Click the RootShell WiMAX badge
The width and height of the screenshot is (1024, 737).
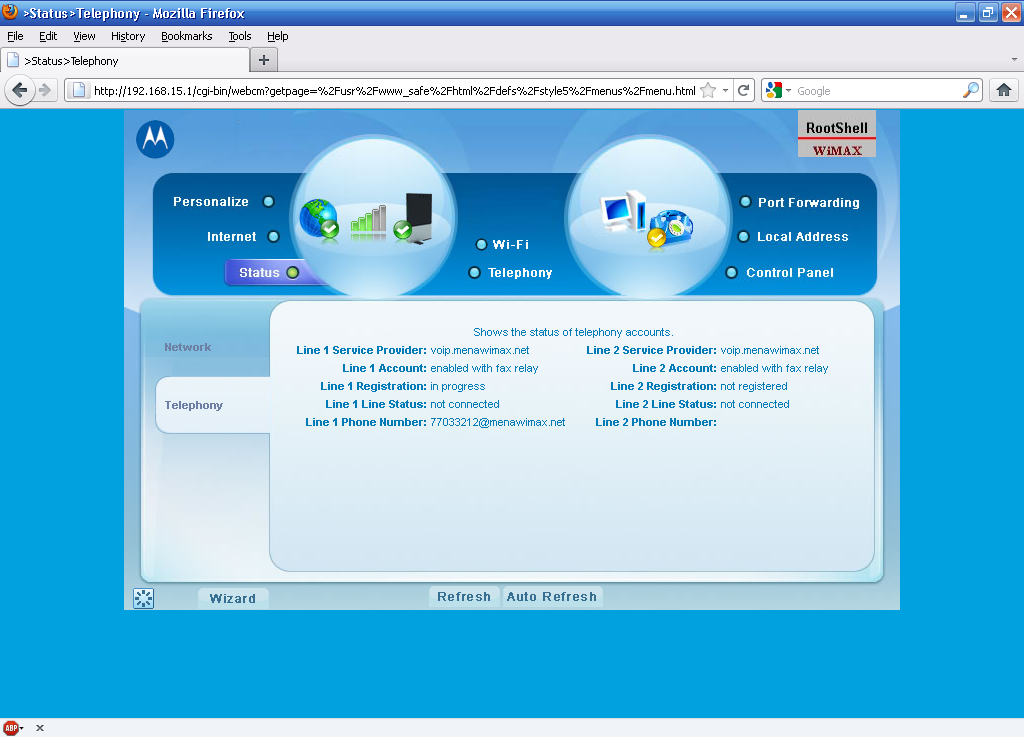tap(837, 134)
